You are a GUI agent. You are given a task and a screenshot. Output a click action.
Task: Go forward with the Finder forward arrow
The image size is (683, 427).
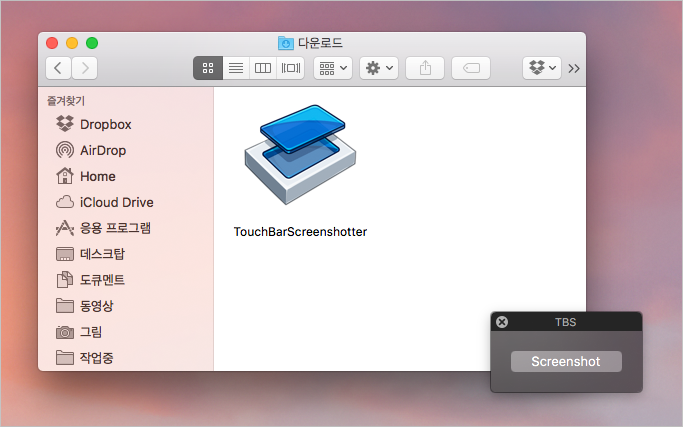(x=85, y=68)
